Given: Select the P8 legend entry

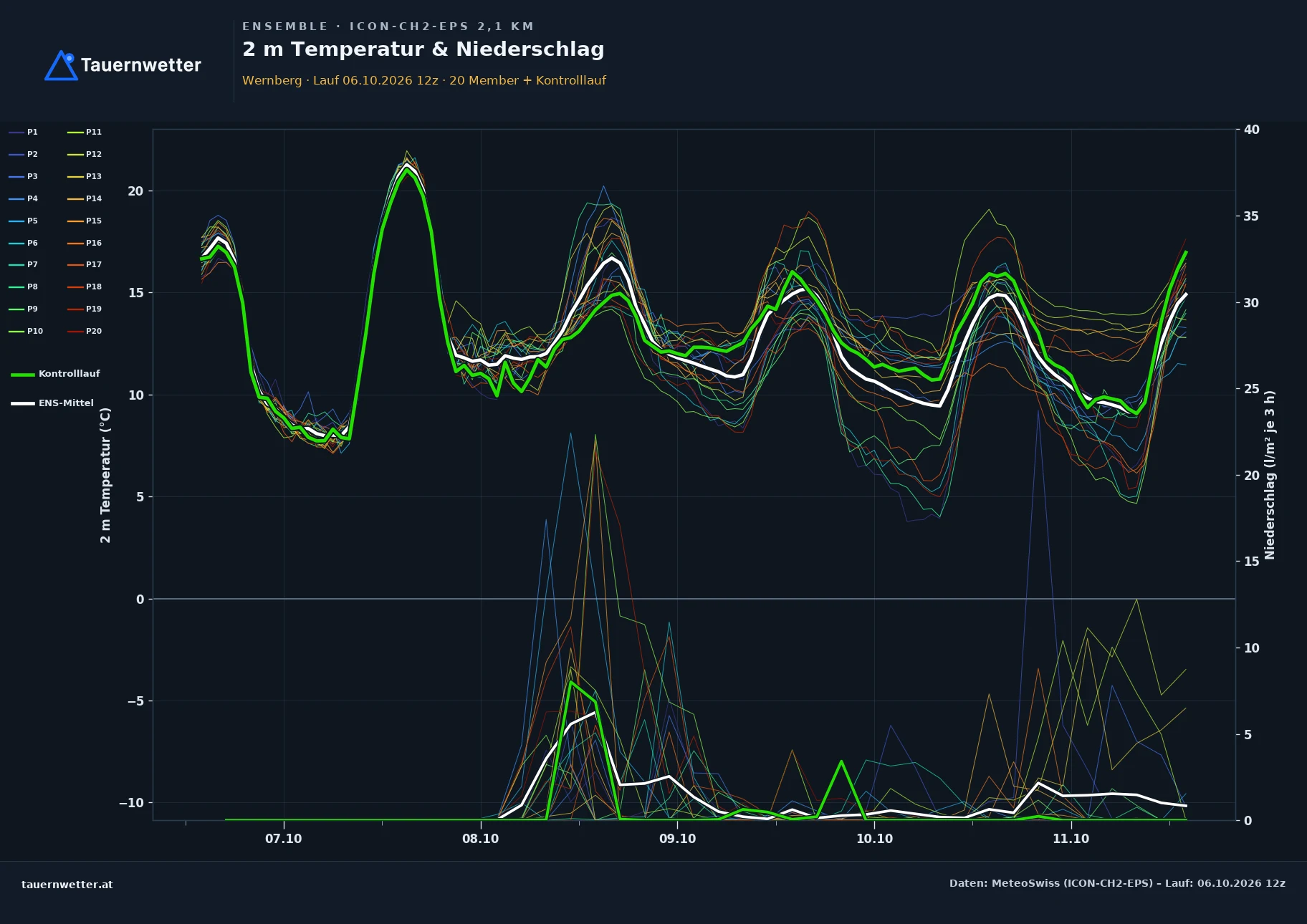Looking at the screenshot, I should [24, 287].
